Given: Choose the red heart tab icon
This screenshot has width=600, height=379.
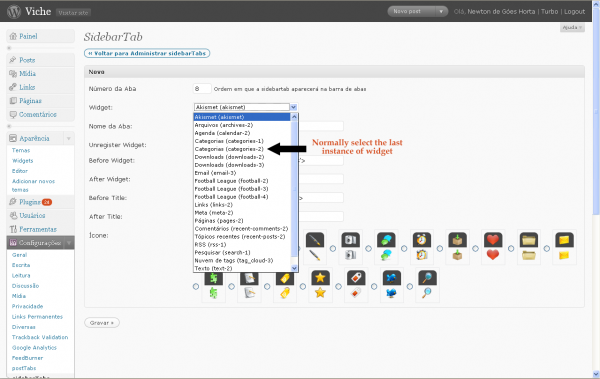Looking at the screenshot, I should 493,247.
